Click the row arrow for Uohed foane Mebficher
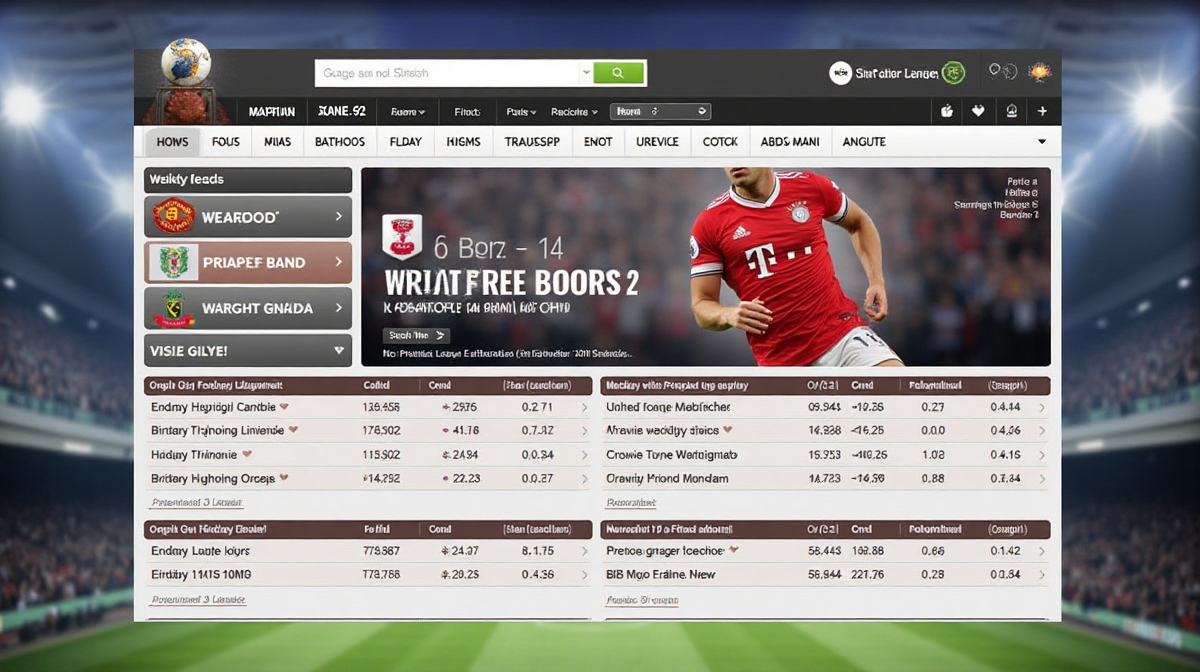This screenshot has height=672, width=1200. coord(1041,408)
